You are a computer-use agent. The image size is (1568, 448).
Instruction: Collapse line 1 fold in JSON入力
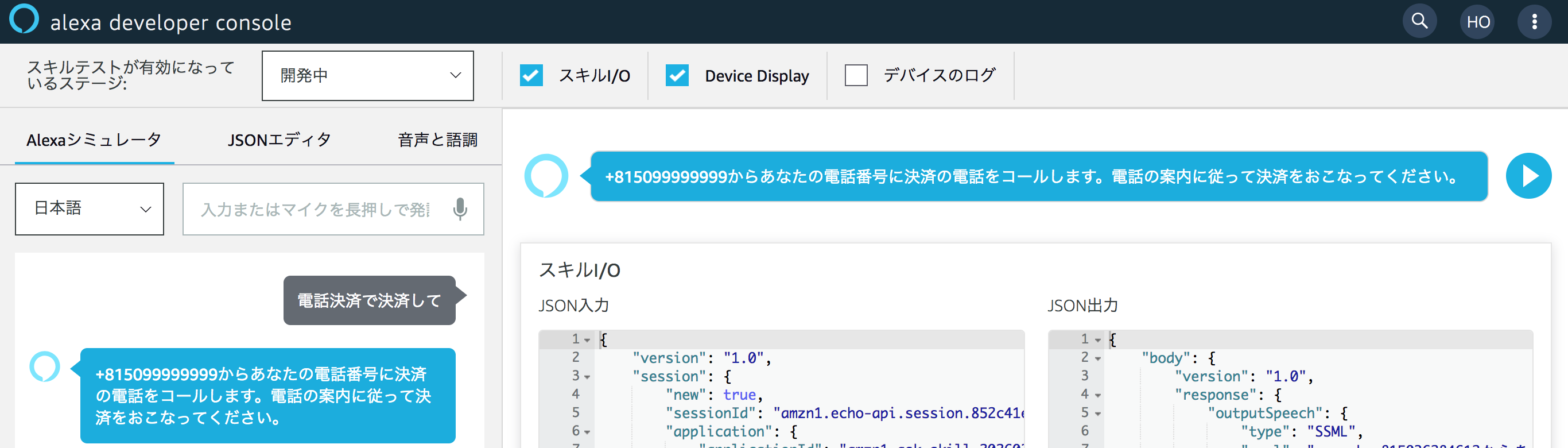click(x=587, y=340)
